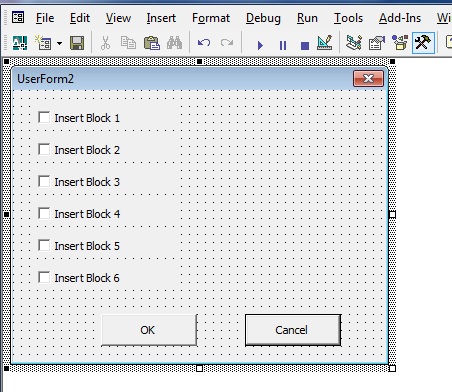Viewport: 452px width, 392px height.
Task: Open the Project Explorer icon
Action: coord(354,43)
